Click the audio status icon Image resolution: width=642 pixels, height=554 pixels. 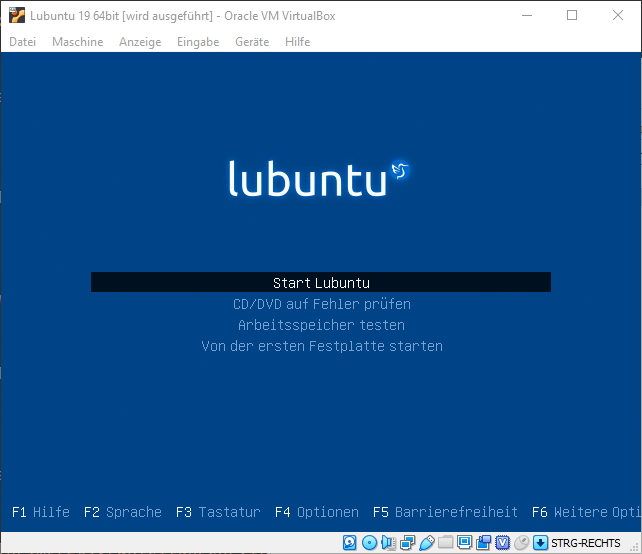click(388, 543)
